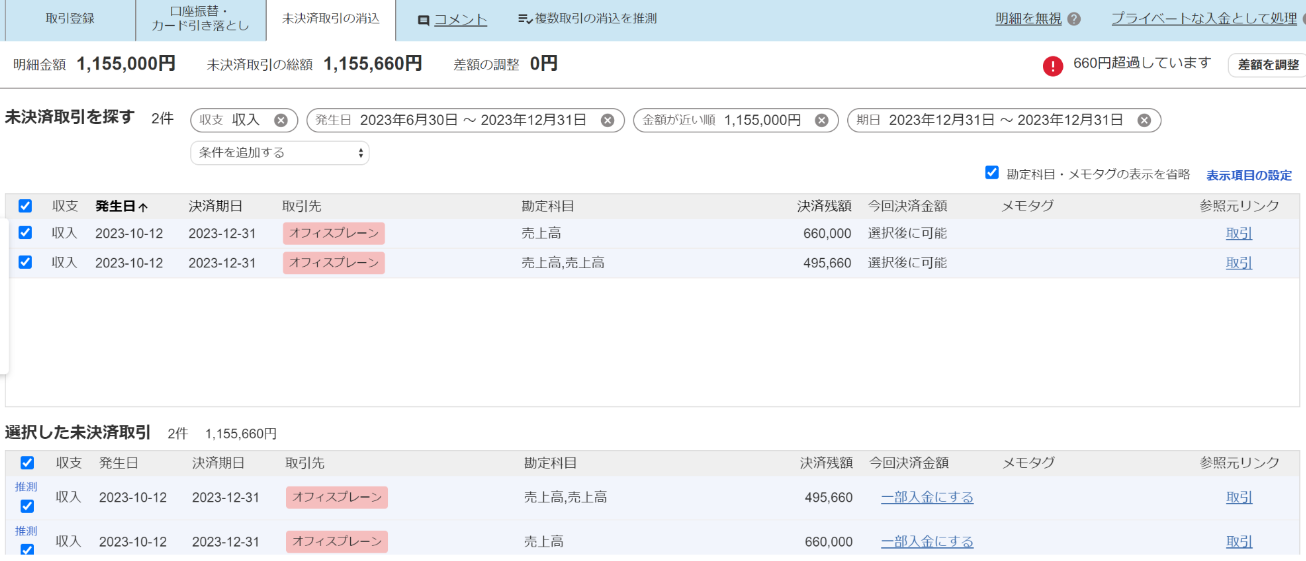Sort by the 発生日 column header
Viewport: 1306px width, 561px height.
[122, 206]
